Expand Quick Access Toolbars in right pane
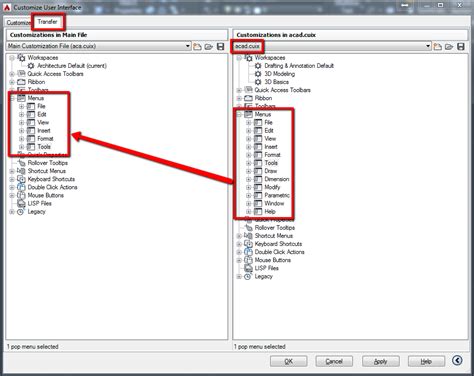This screenshot has width=474, height=376. point(239,90)
